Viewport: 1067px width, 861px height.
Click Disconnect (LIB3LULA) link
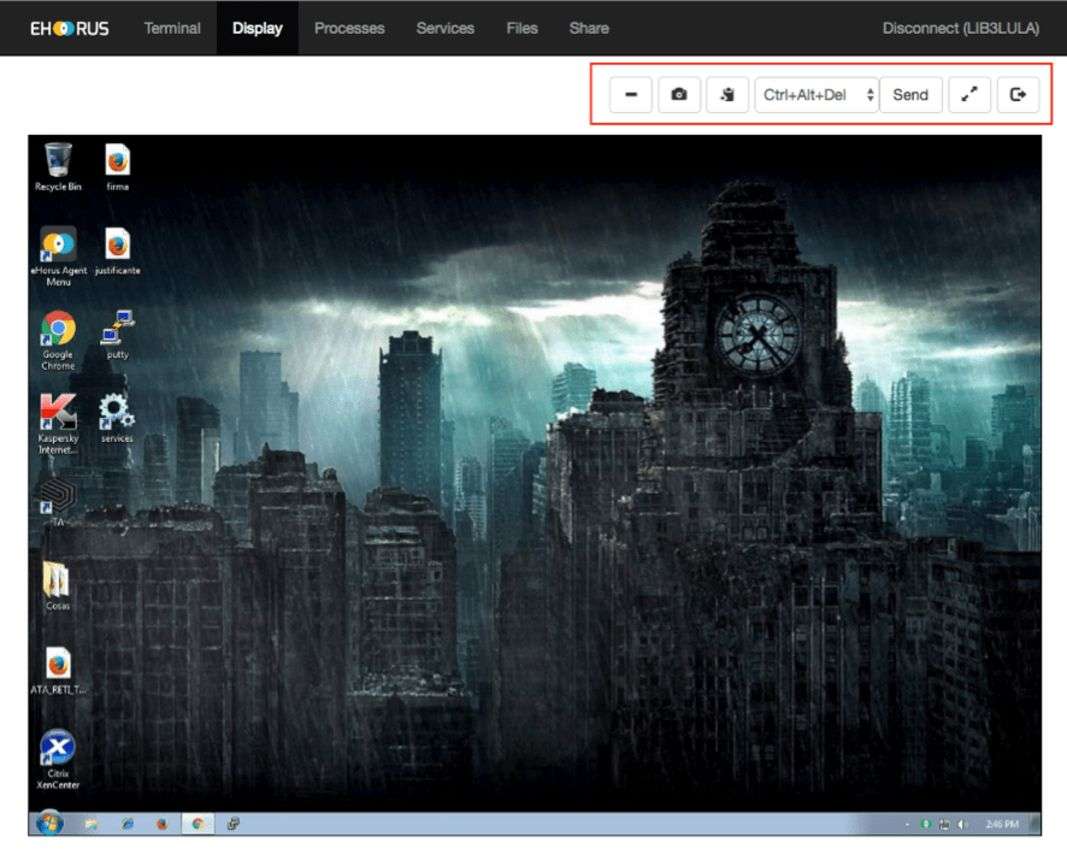click(x=960, y=28)
